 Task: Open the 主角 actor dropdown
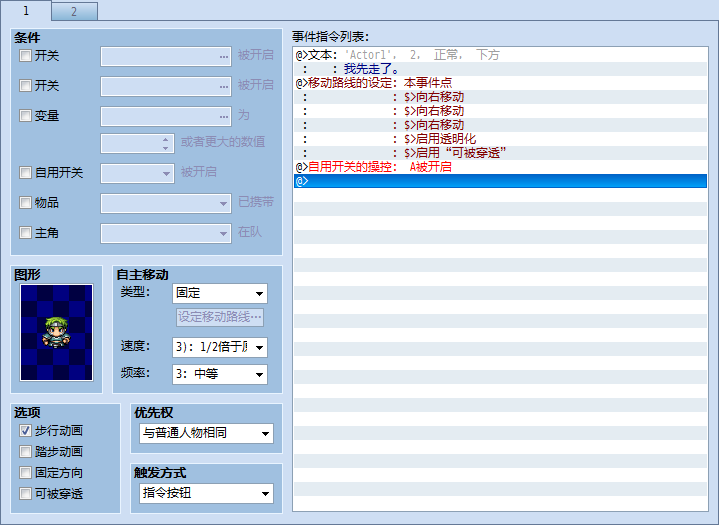pos(166,233)
